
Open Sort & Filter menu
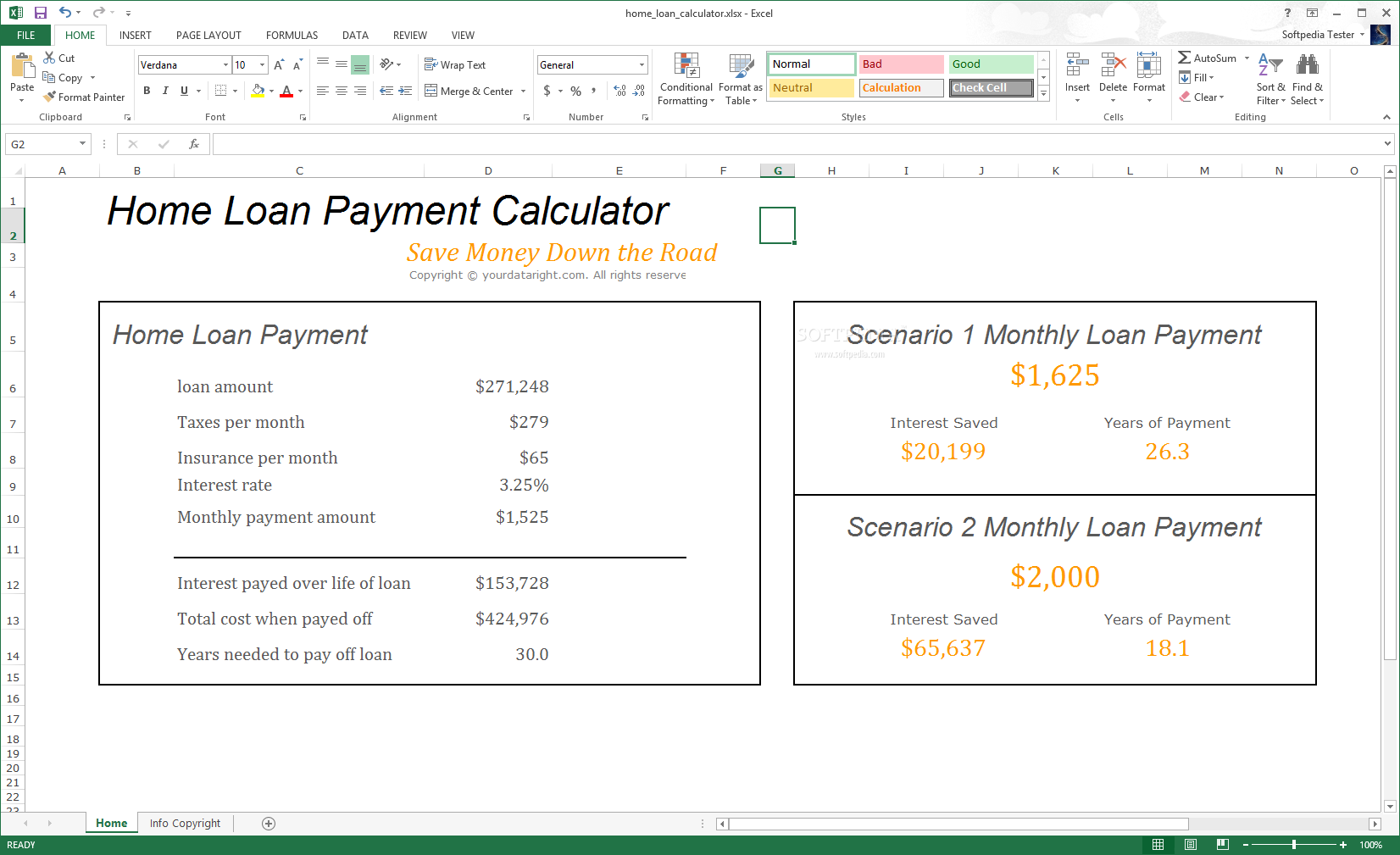(1270, 79)
